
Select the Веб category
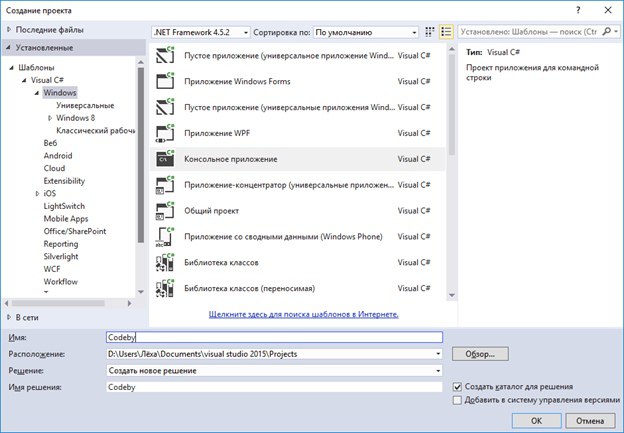pyautogui.click(x=50, y=143)
